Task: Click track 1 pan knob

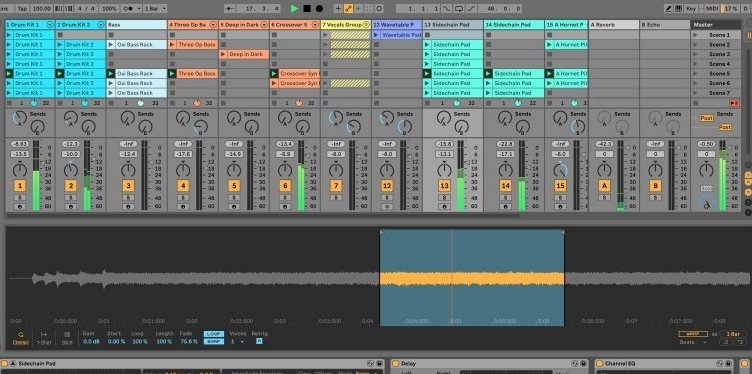Action: 20,169
